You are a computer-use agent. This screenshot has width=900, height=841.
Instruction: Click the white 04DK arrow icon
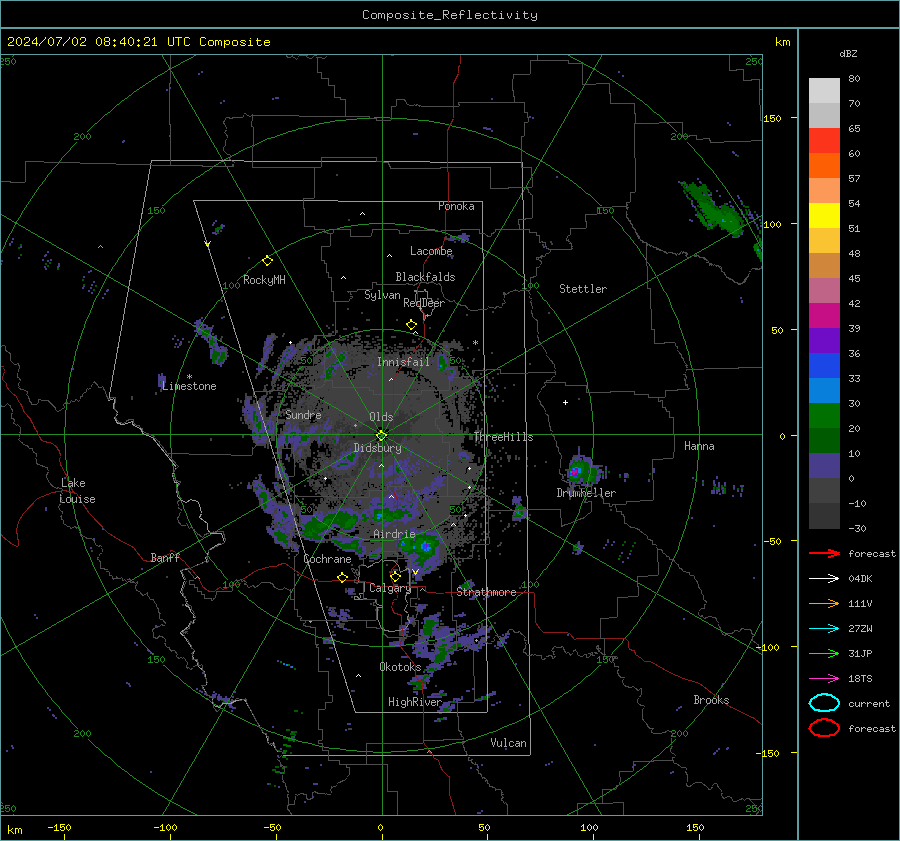(x=824, y=578)
